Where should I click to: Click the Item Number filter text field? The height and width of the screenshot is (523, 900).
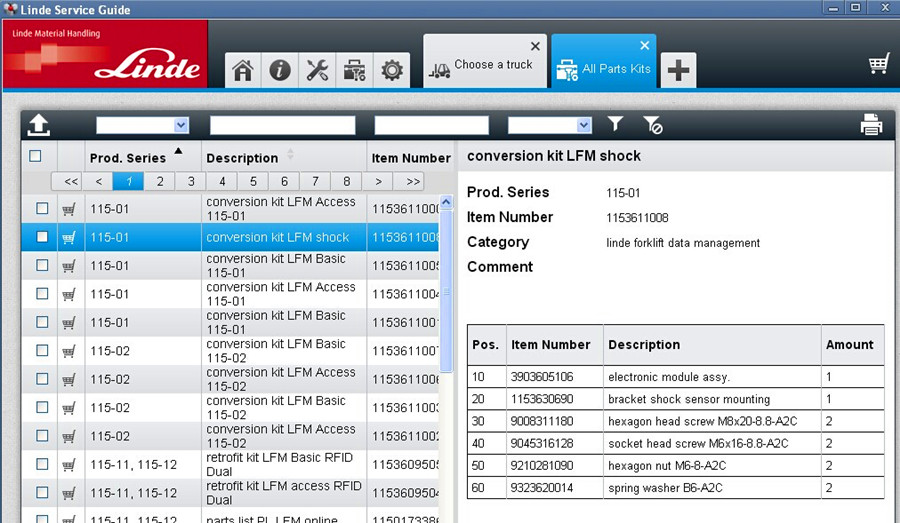point(431,125)
